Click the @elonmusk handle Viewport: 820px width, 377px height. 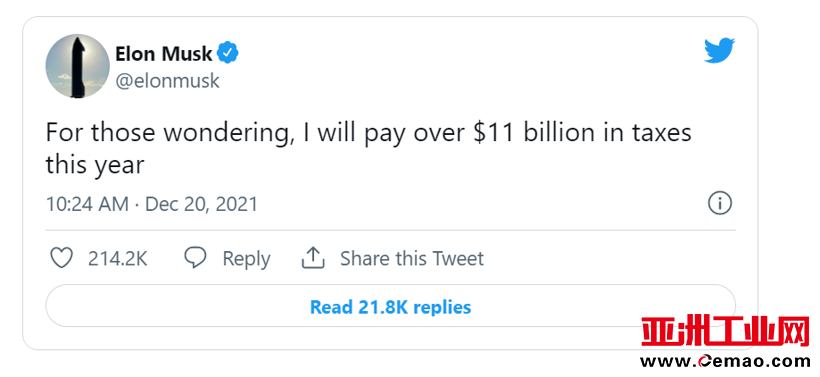click(x=167, y=81)
